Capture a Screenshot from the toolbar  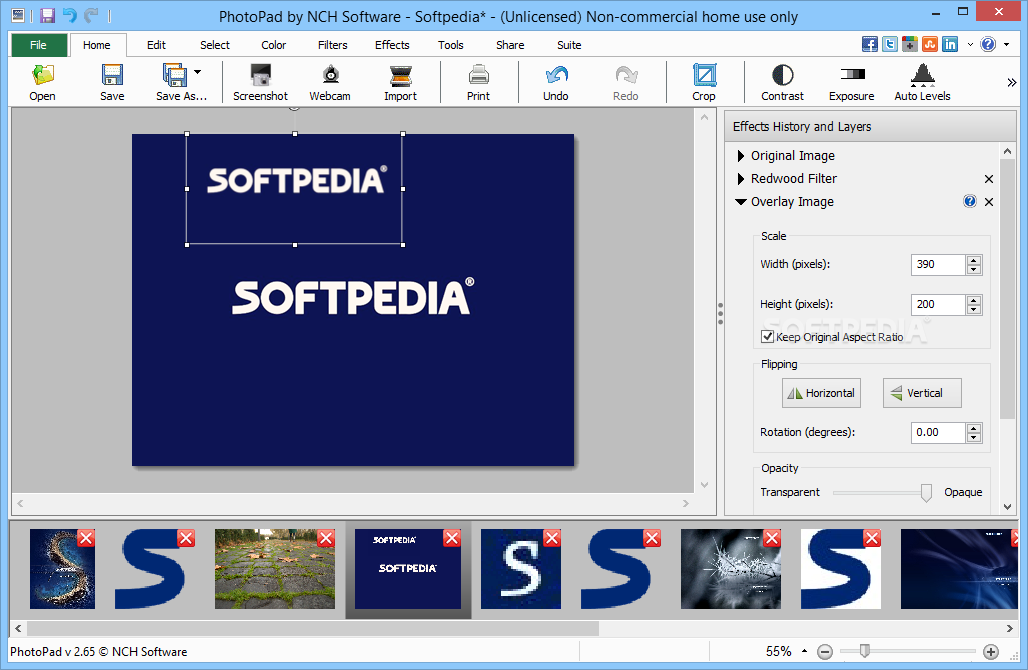coord(260,82)
